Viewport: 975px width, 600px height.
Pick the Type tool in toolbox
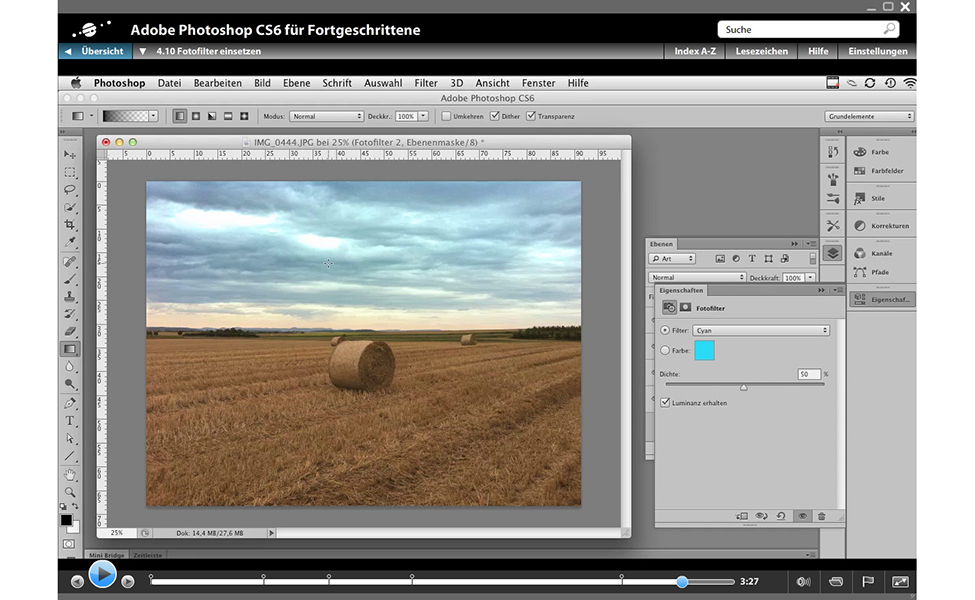[70, 421]
